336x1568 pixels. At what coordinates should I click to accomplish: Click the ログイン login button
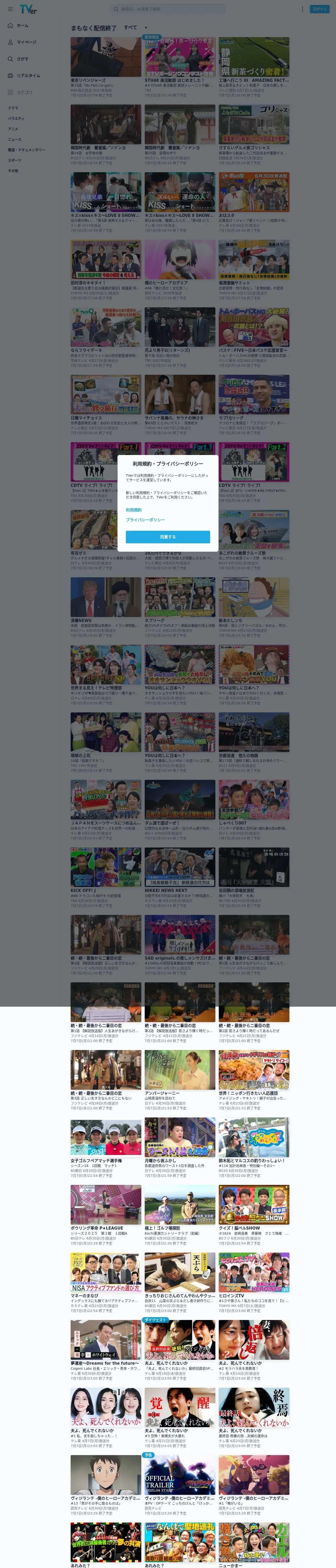(x=320, y=9)
